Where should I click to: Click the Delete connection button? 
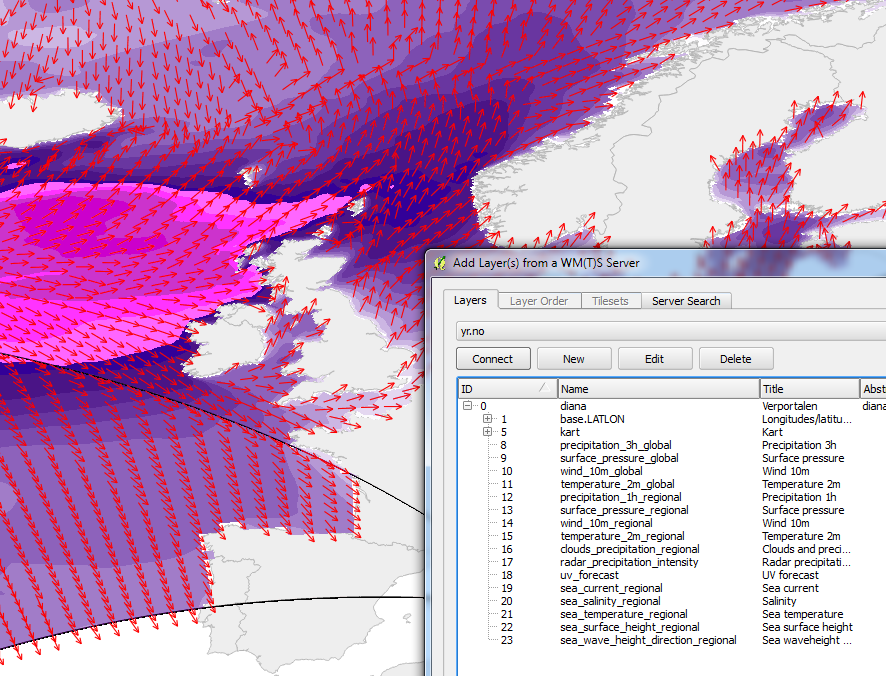(x=736, y=359)
